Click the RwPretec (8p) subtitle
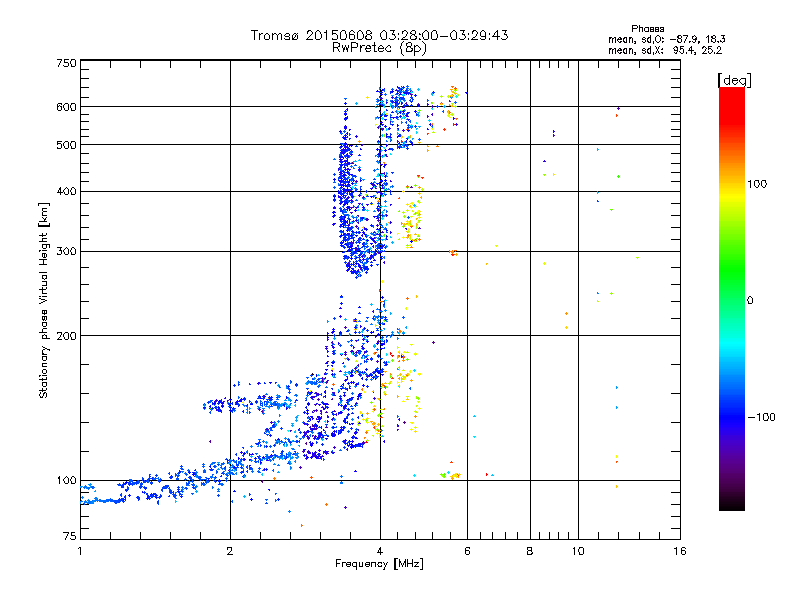 [x=379, y=48]
